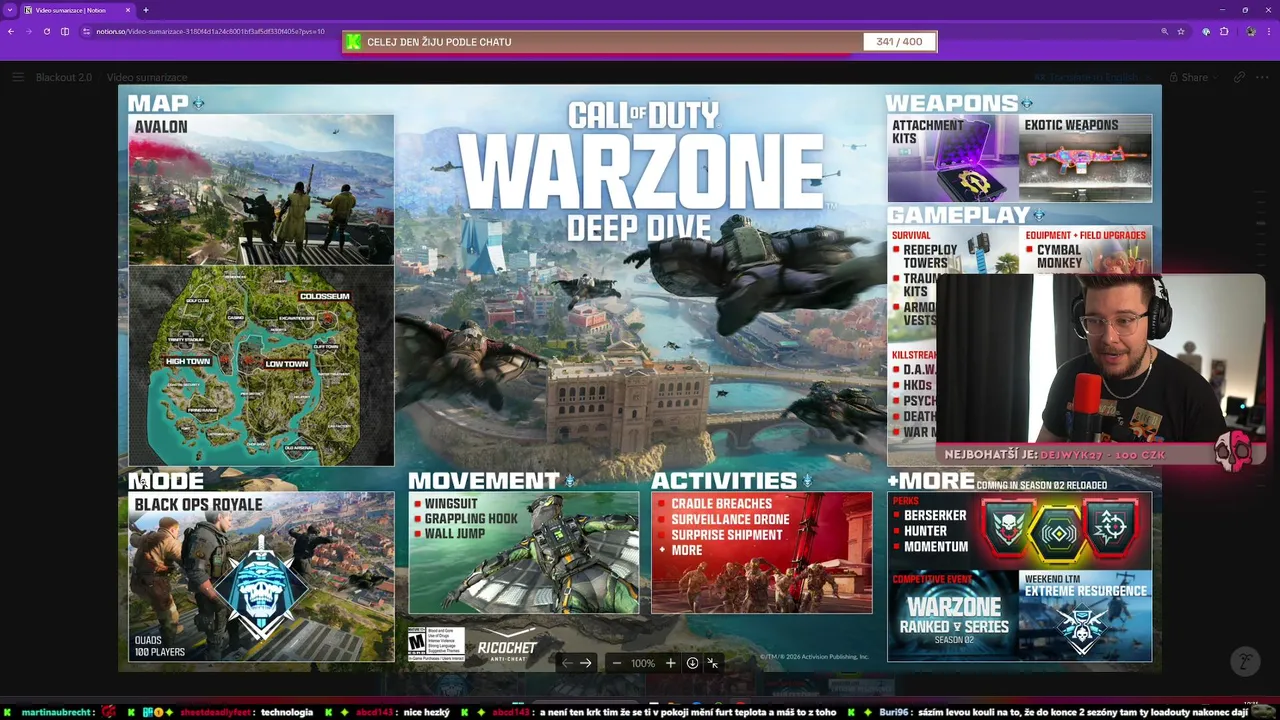Open the browser page zoom indicator
Image resolution: width=1280 pixels, height=720 pixels.
point(1164,31)
